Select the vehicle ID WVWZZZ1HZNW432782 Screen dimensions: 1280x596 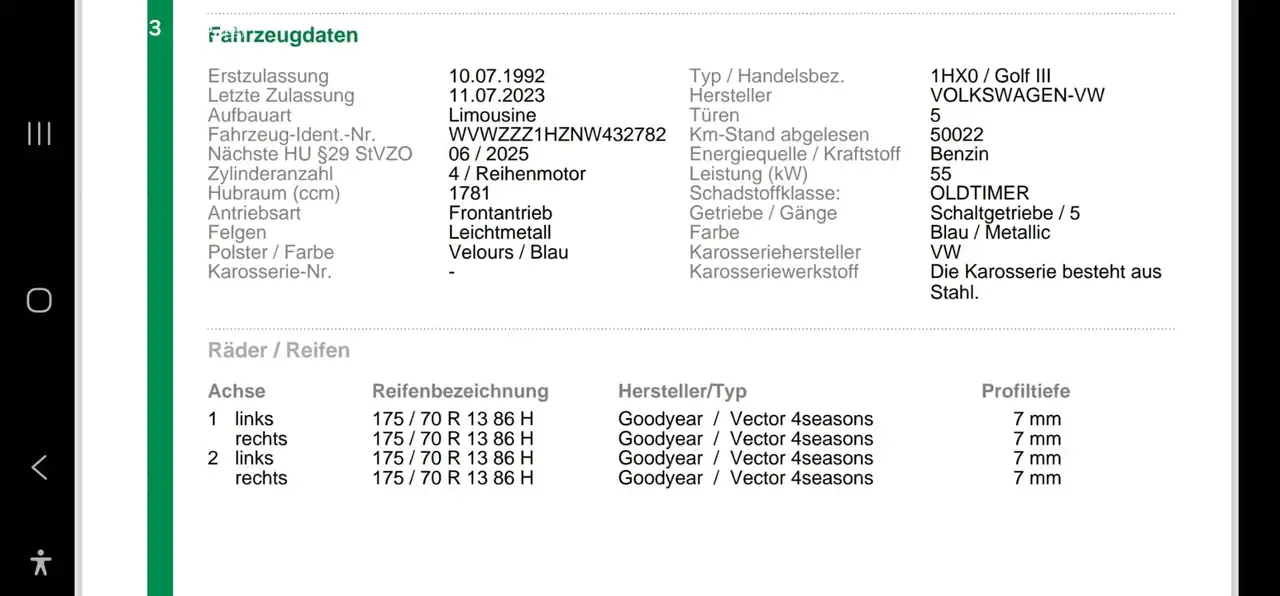557,135
